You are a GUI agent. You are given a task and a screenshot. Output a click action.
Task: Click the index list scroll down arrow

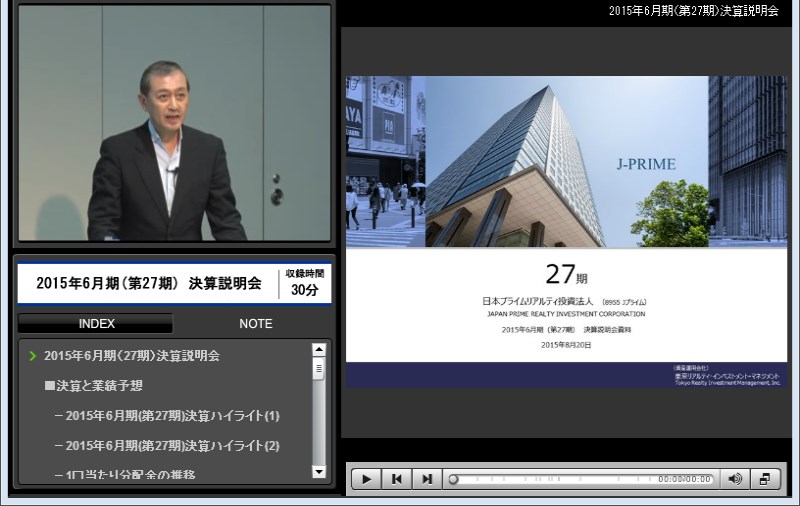point(319,472)
